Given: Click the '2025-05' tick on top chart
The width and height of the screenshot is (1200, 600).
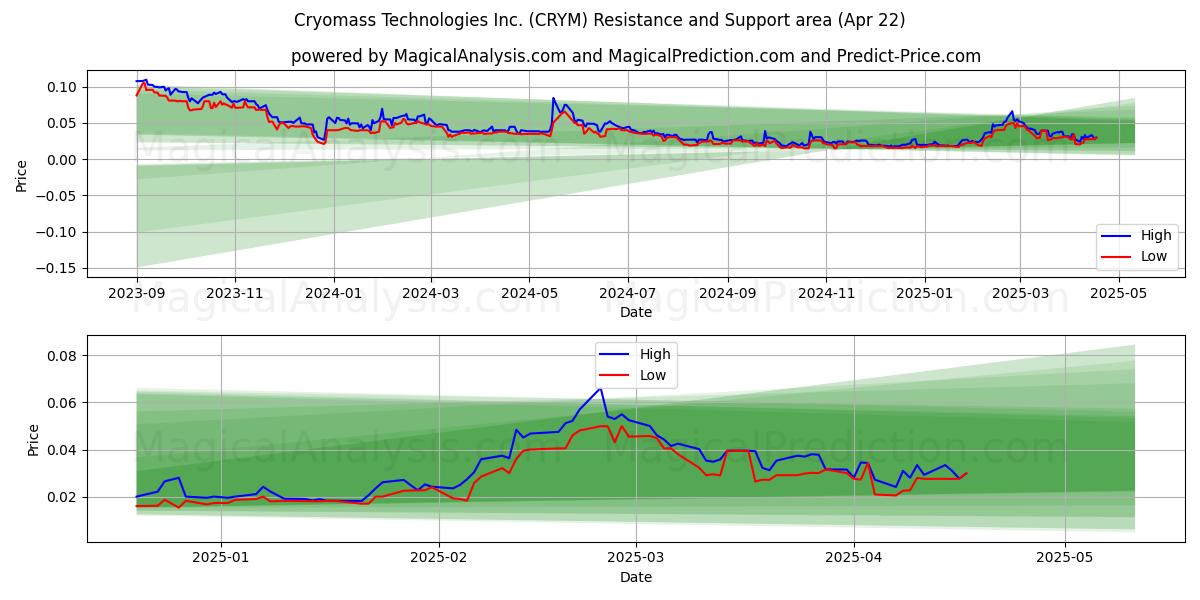Looking at the screenshot, I should point(1118,294).
